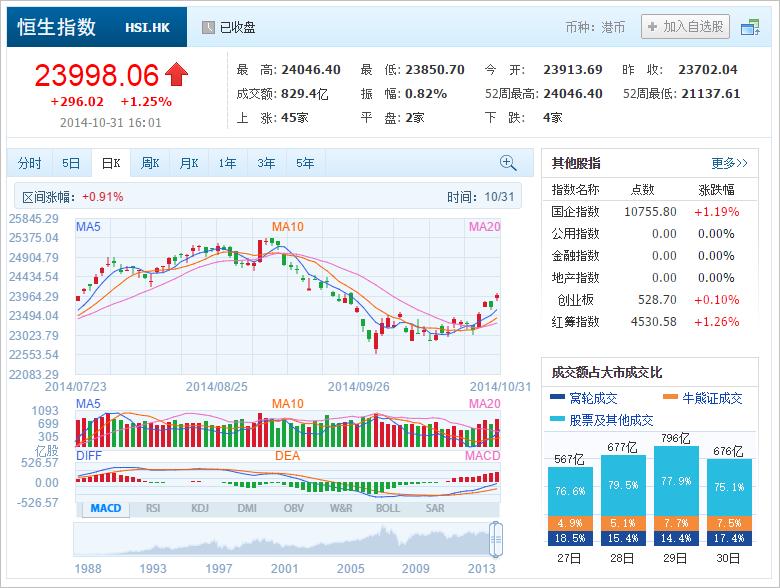Viewport: 780px width, 588px height.
Task: Click dark blue 窝轮成交 legend swatch
Action: [x=557, y=397]
